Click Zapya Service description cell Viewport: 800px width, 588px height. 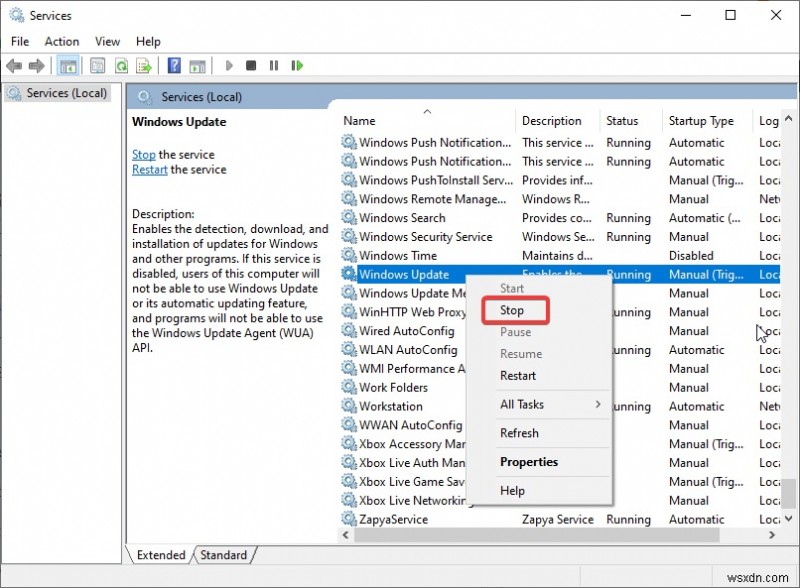coord(558,520)
